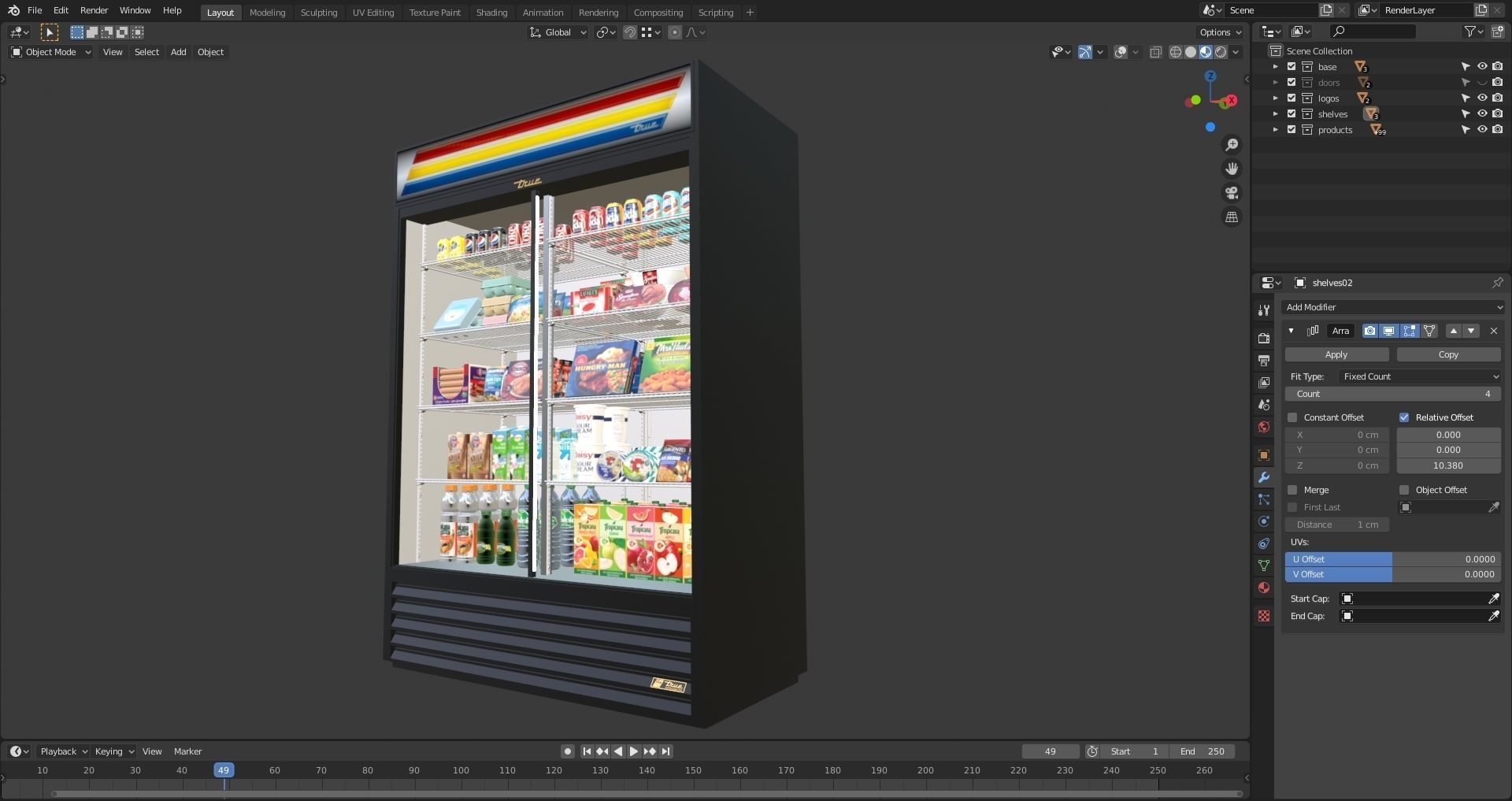
Task: Open the Texture properties checker tab
Action: [x=1264, y=616]
